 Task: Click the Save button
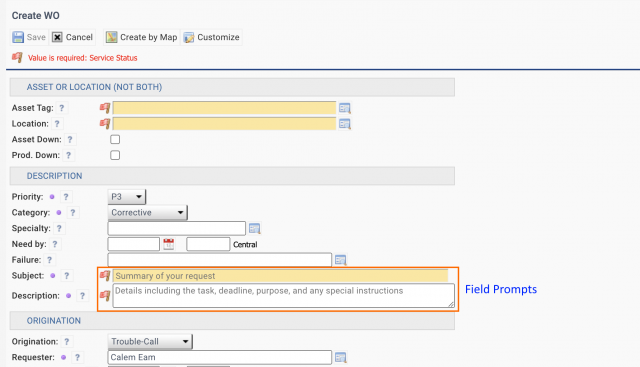point(29,37)
